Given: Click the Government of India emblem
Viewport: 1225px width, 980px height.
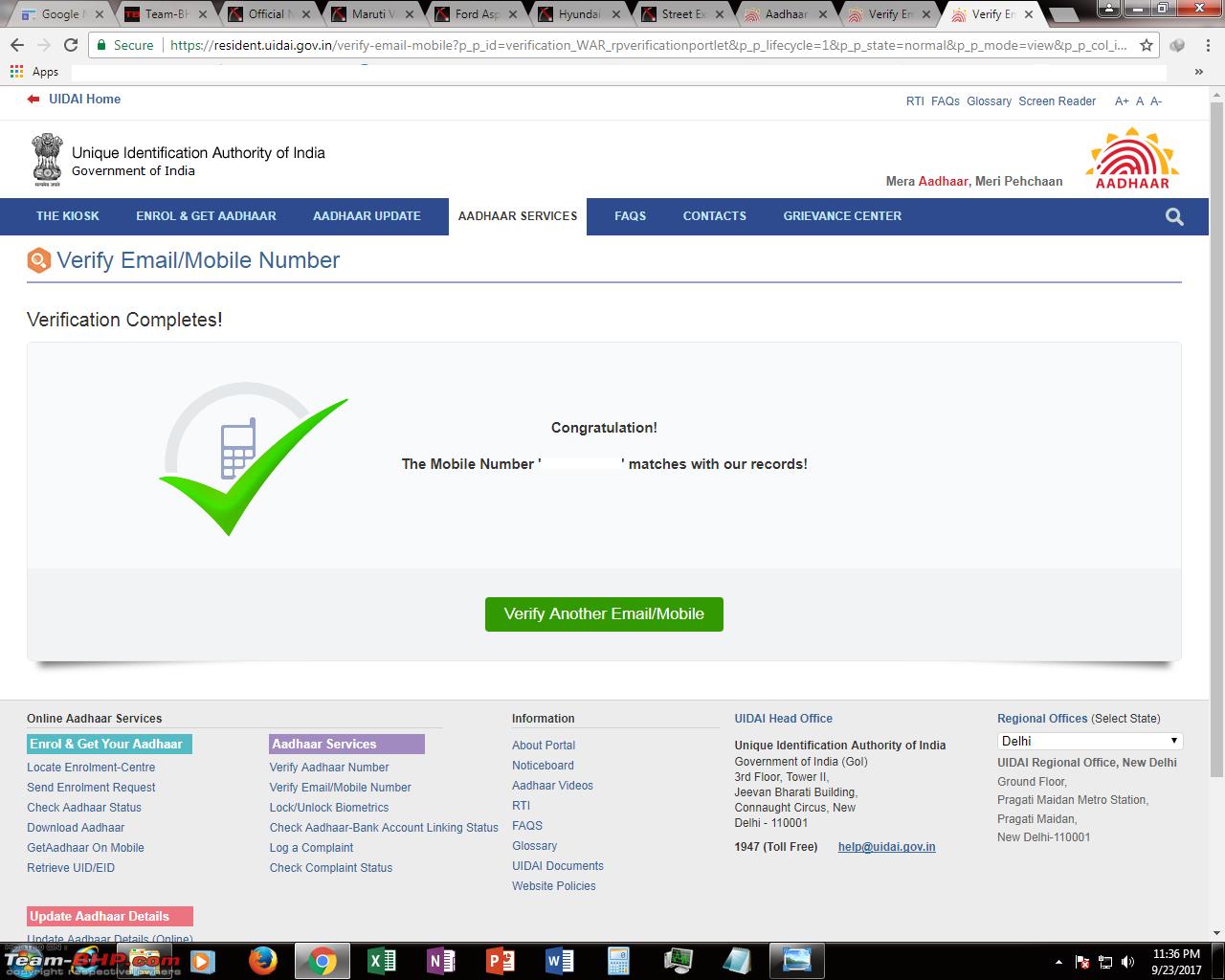Looking at the screenshot, I should point(46,159).
